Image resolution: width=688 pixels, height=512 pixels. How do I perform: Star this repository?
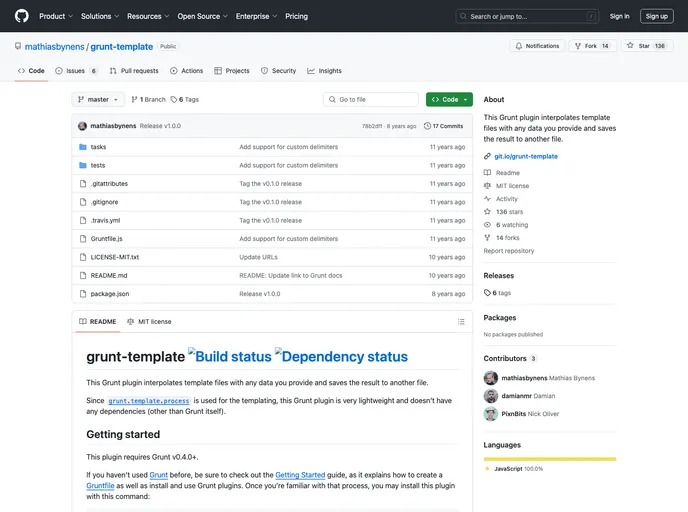pyautogui.click(x=640, y=46)
